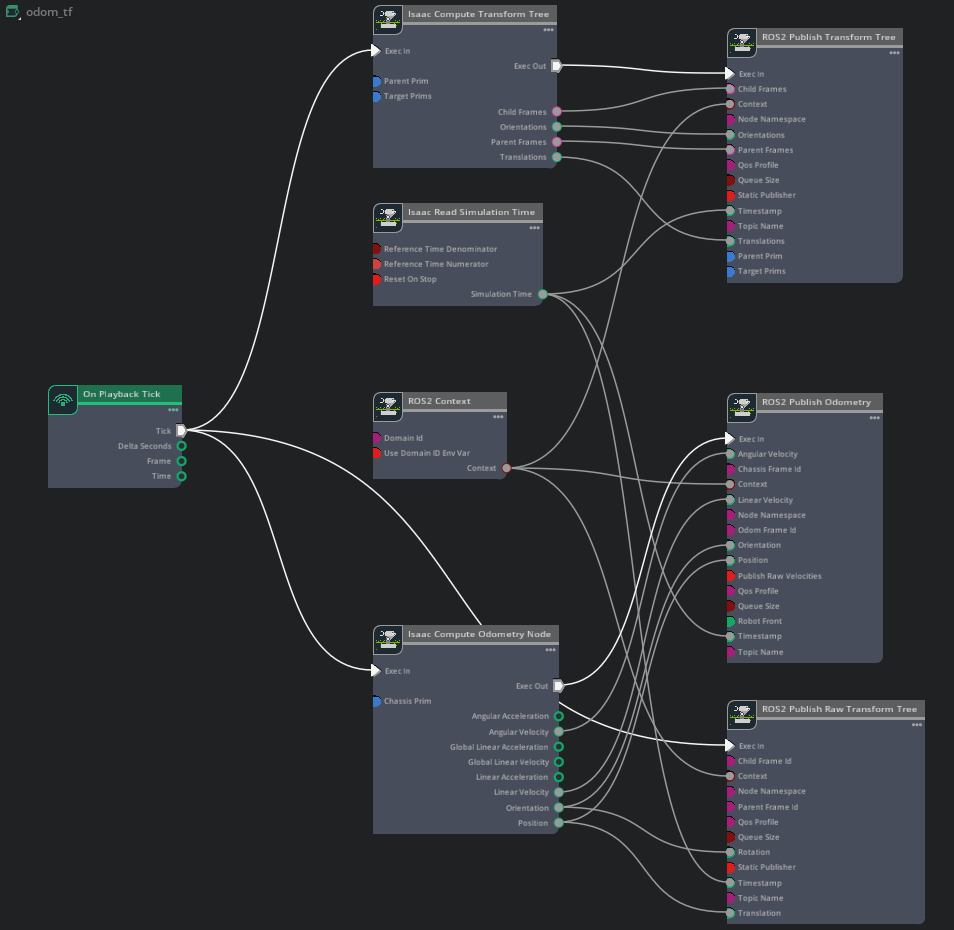954x930 pixels.
Task: Open the dots menu on ROS2 Publish Transform Tree
Action: point(894,53)
